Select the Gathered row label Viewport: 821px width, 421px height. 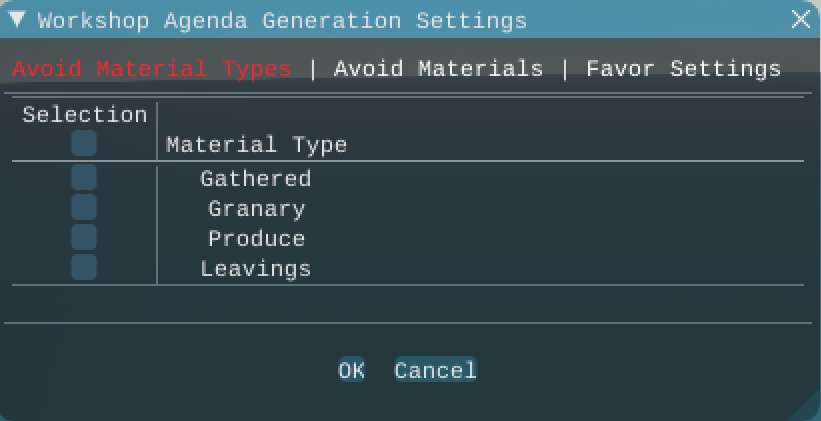click(255, 179)
